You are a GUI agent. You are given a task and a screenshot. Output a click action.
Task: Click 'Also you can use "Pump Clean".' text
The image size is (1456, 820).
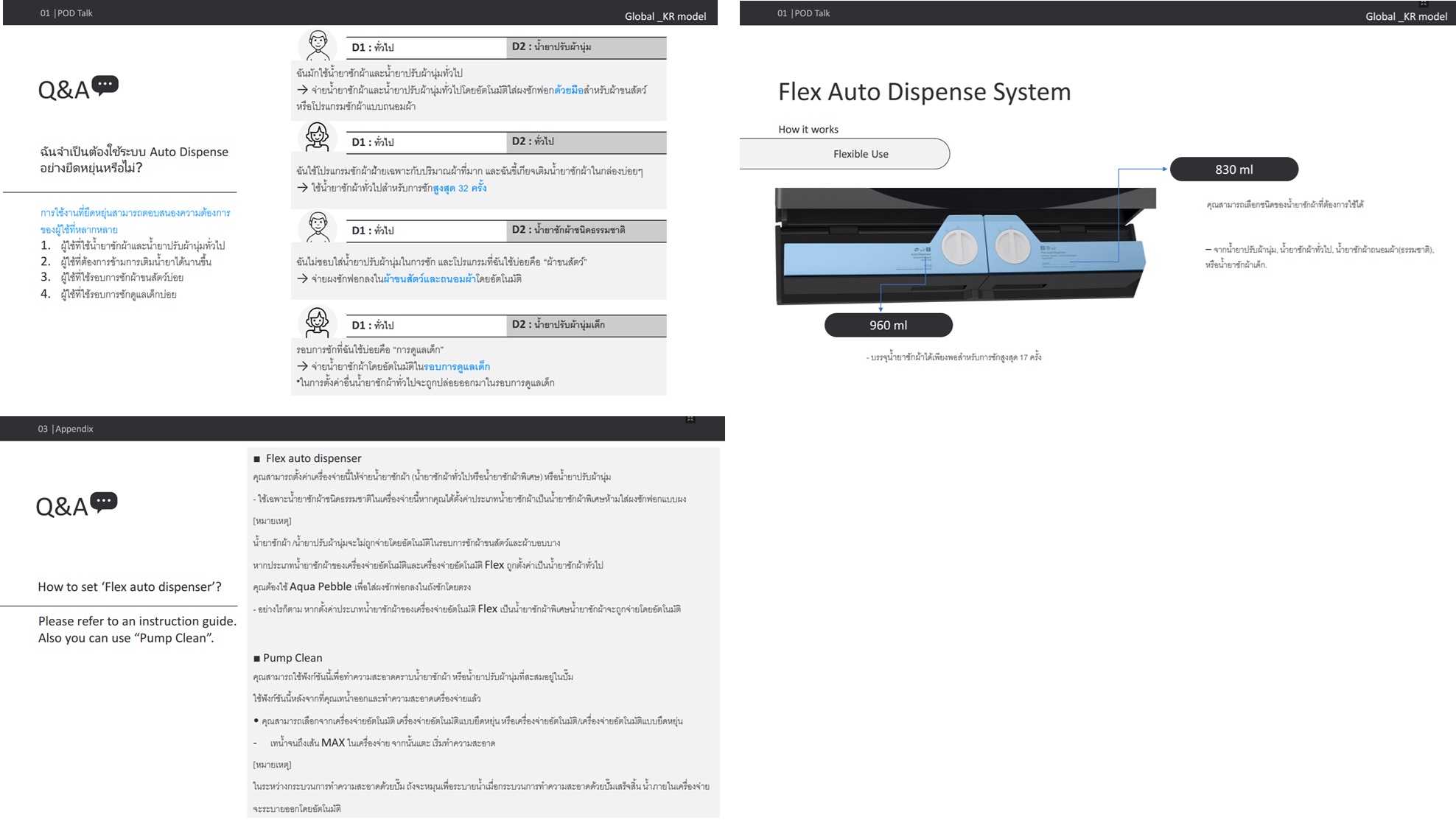click(x=126, y=638)
